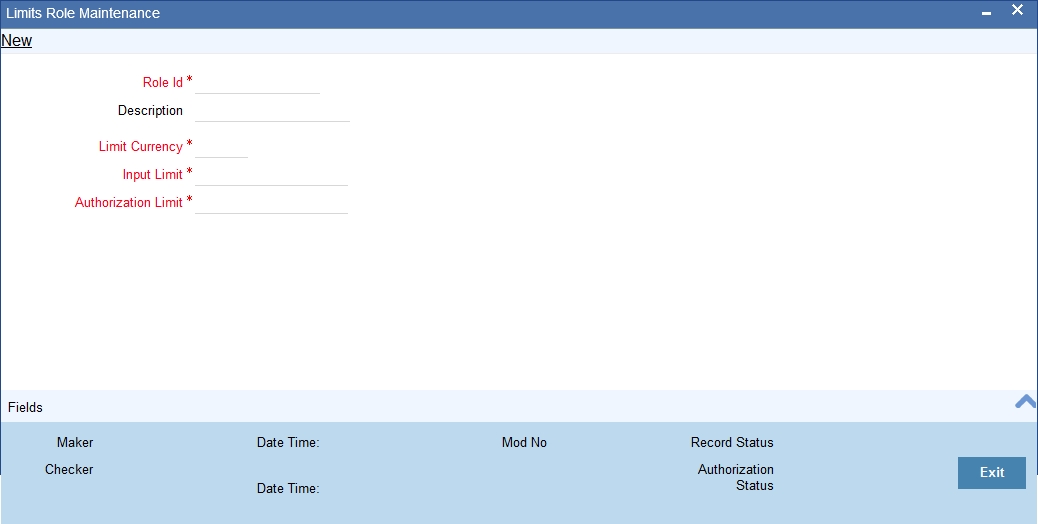Screen dimensions: 1038x524
Task: Close the Limits Role Maintenance window
Action: [x=1017, y=10]
